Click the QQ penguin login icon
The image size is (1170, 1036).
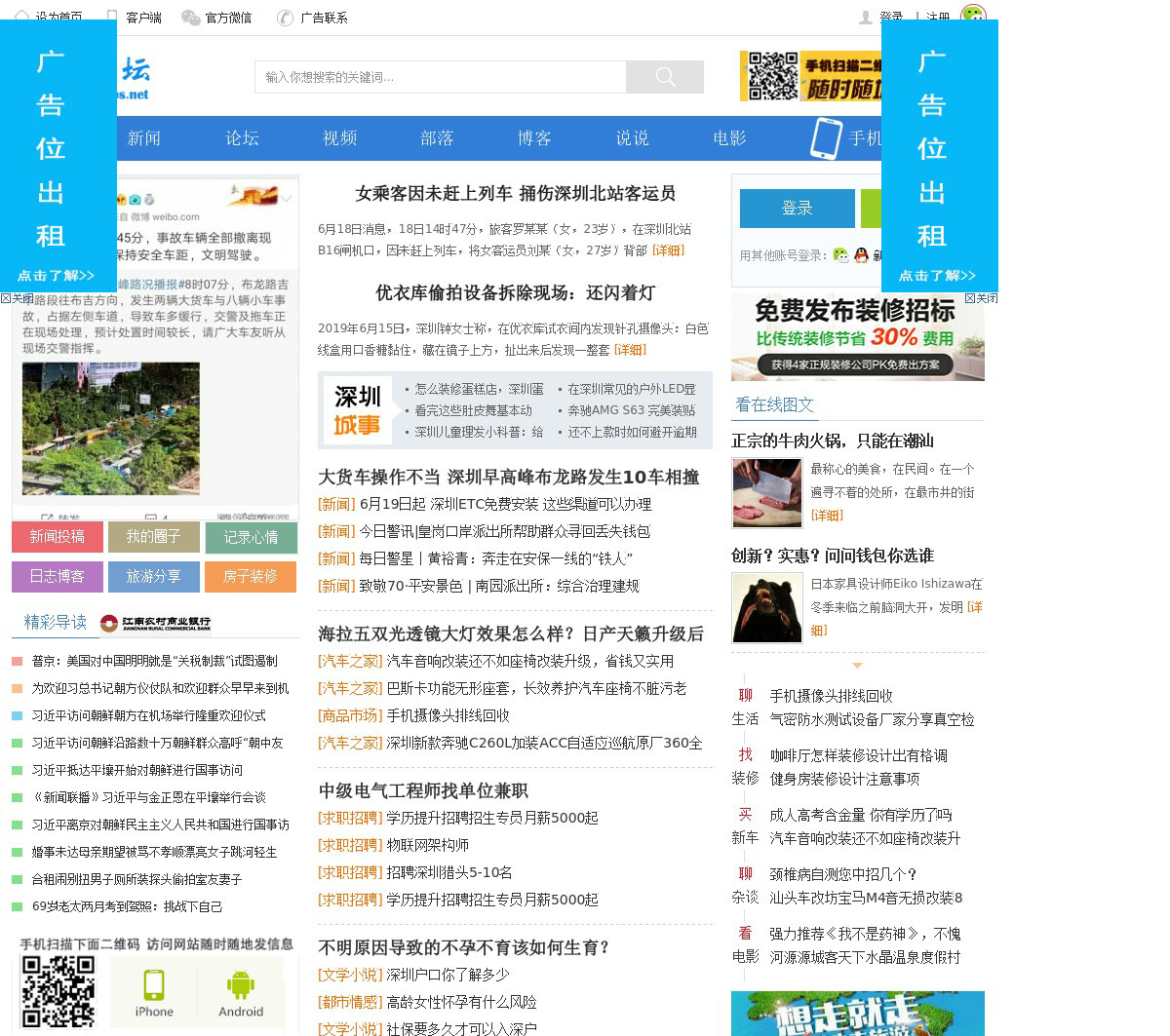[861, 255]
